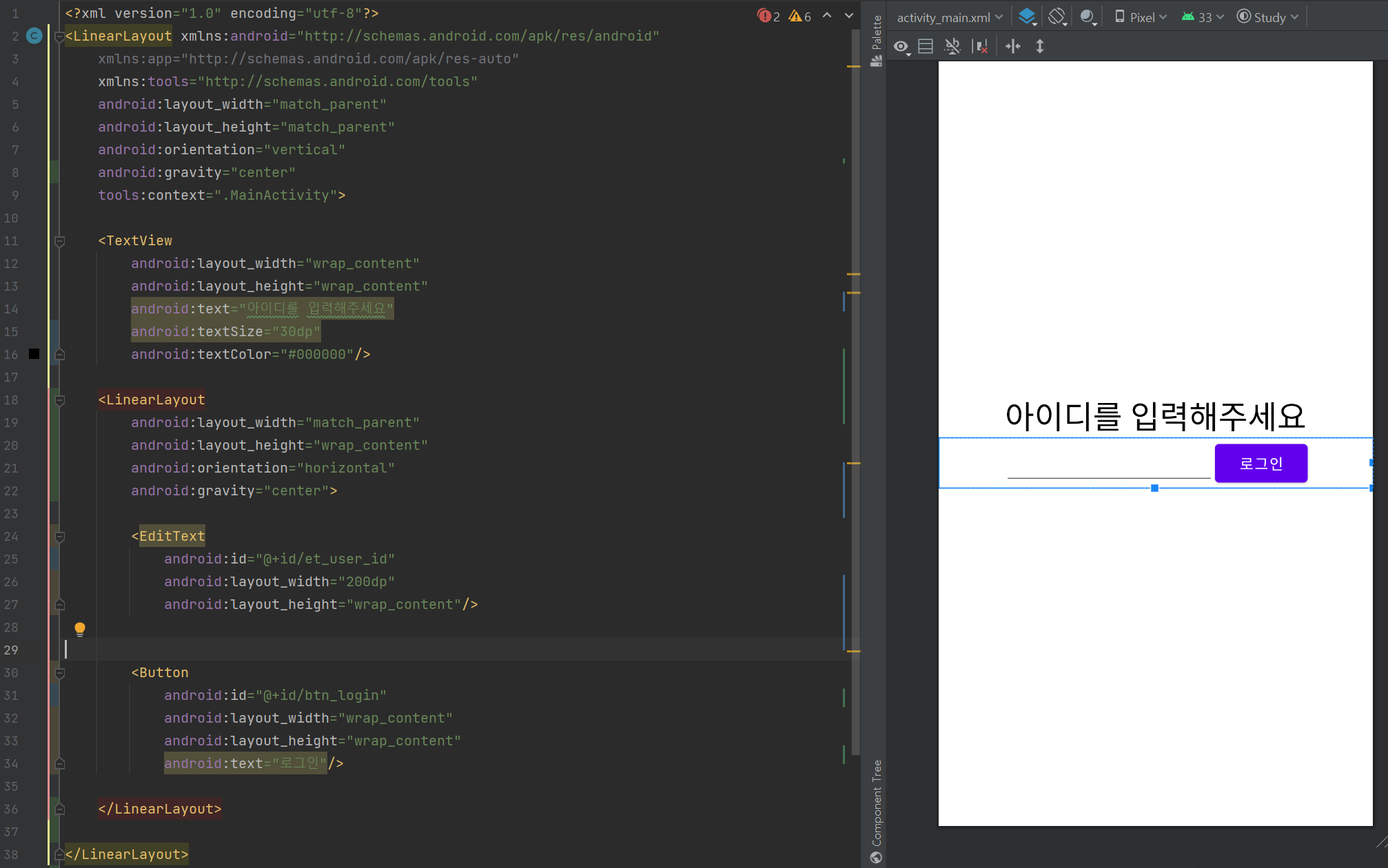Open the design surface layers selector

click(1027, 17)
